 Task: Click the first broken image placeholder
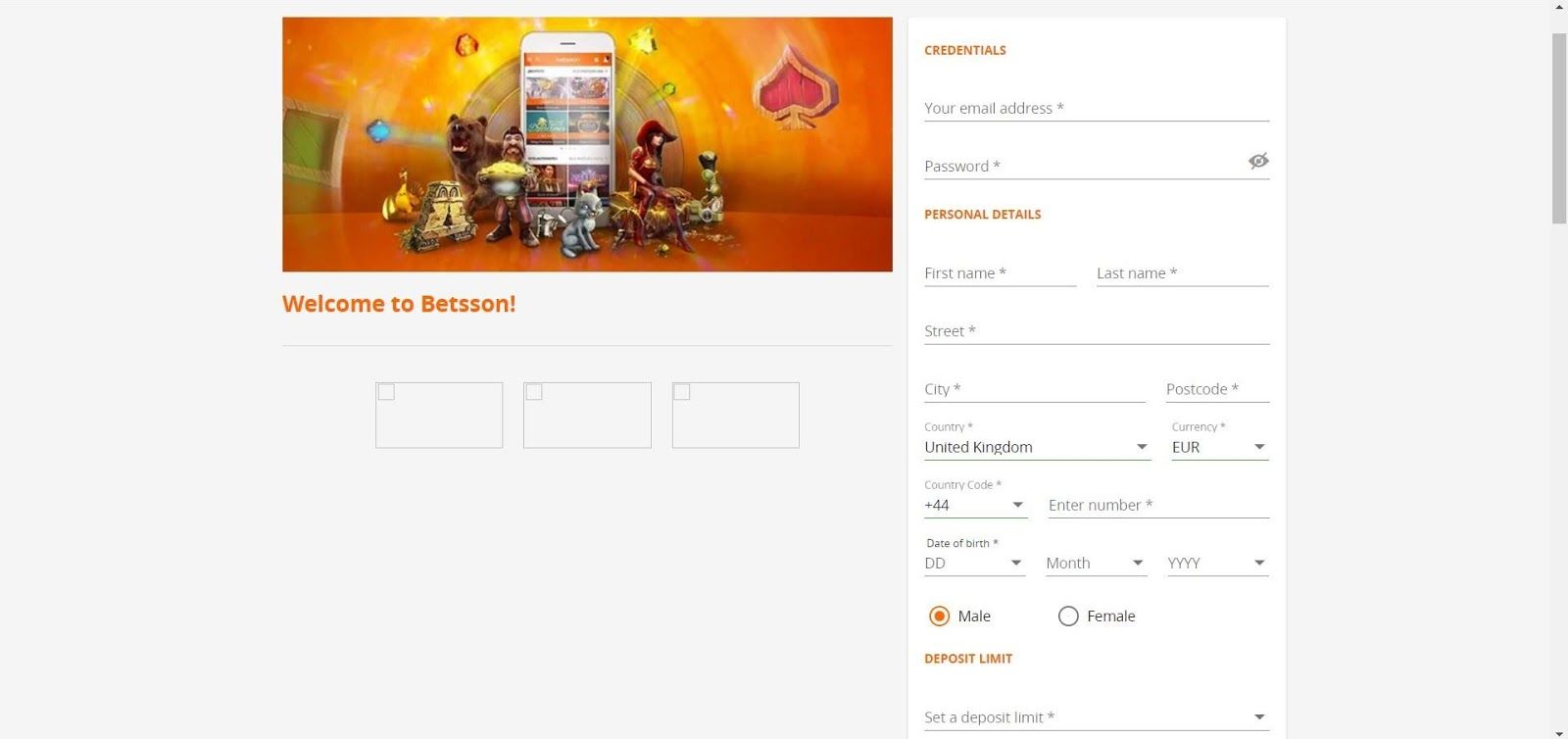[439, 415]
